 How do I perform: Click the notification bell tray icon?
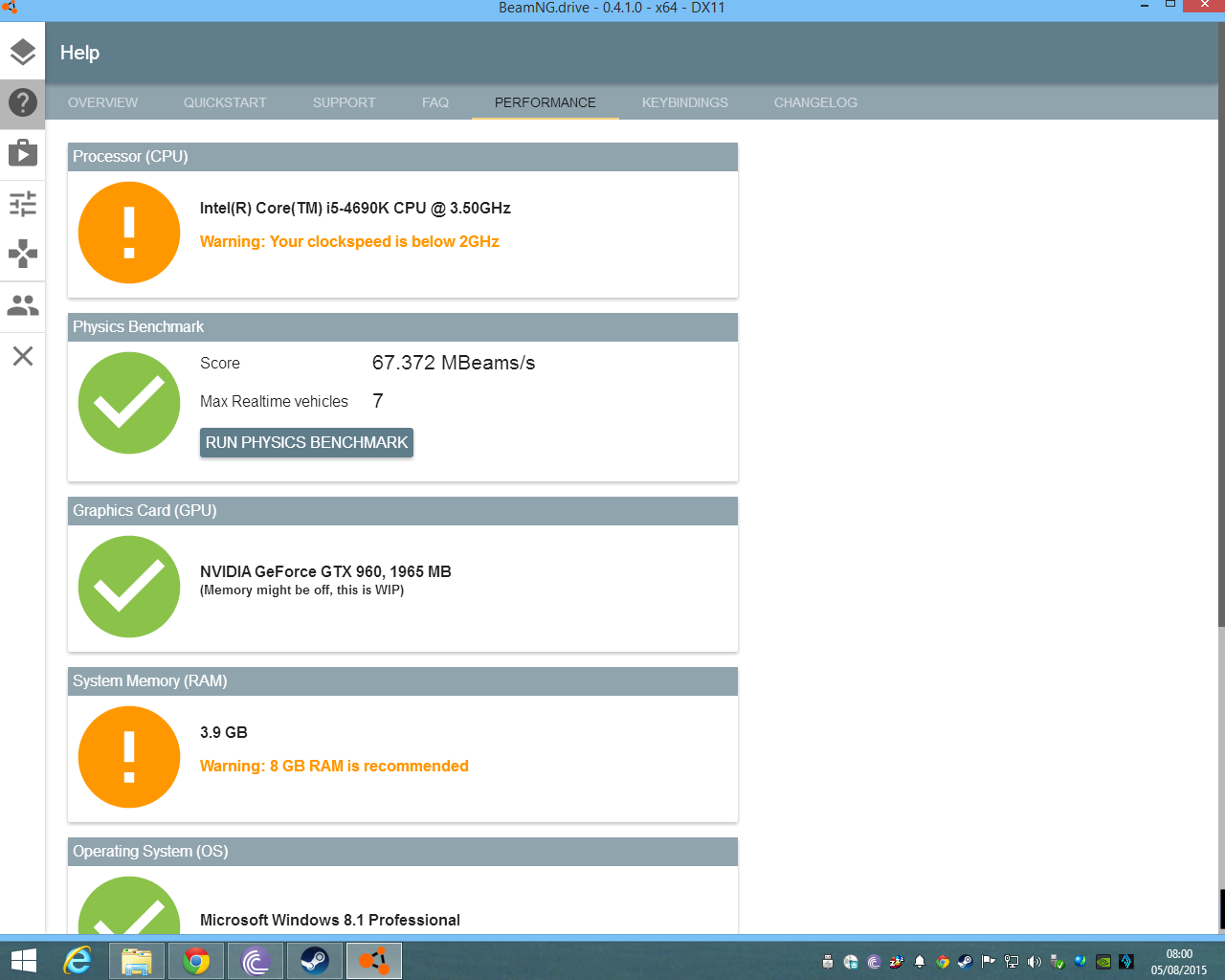click(920, 962)
